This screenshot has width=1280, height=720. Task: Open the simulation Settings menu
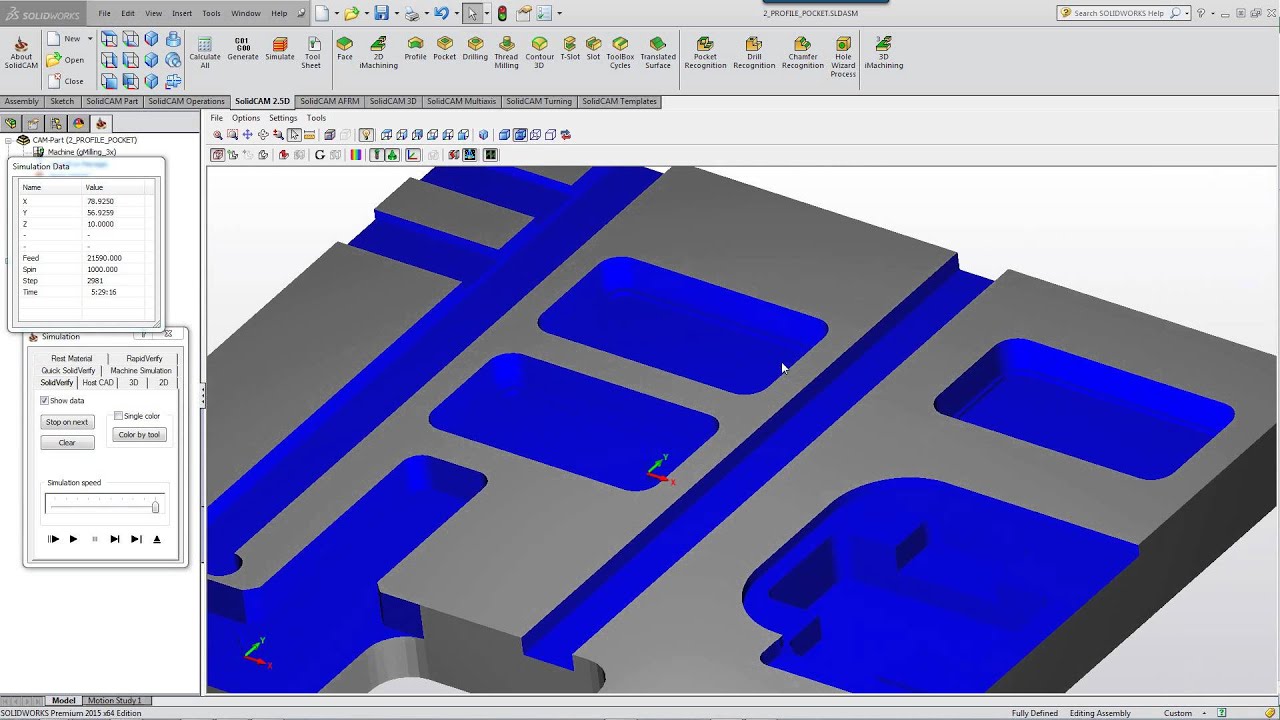point(283,118)
